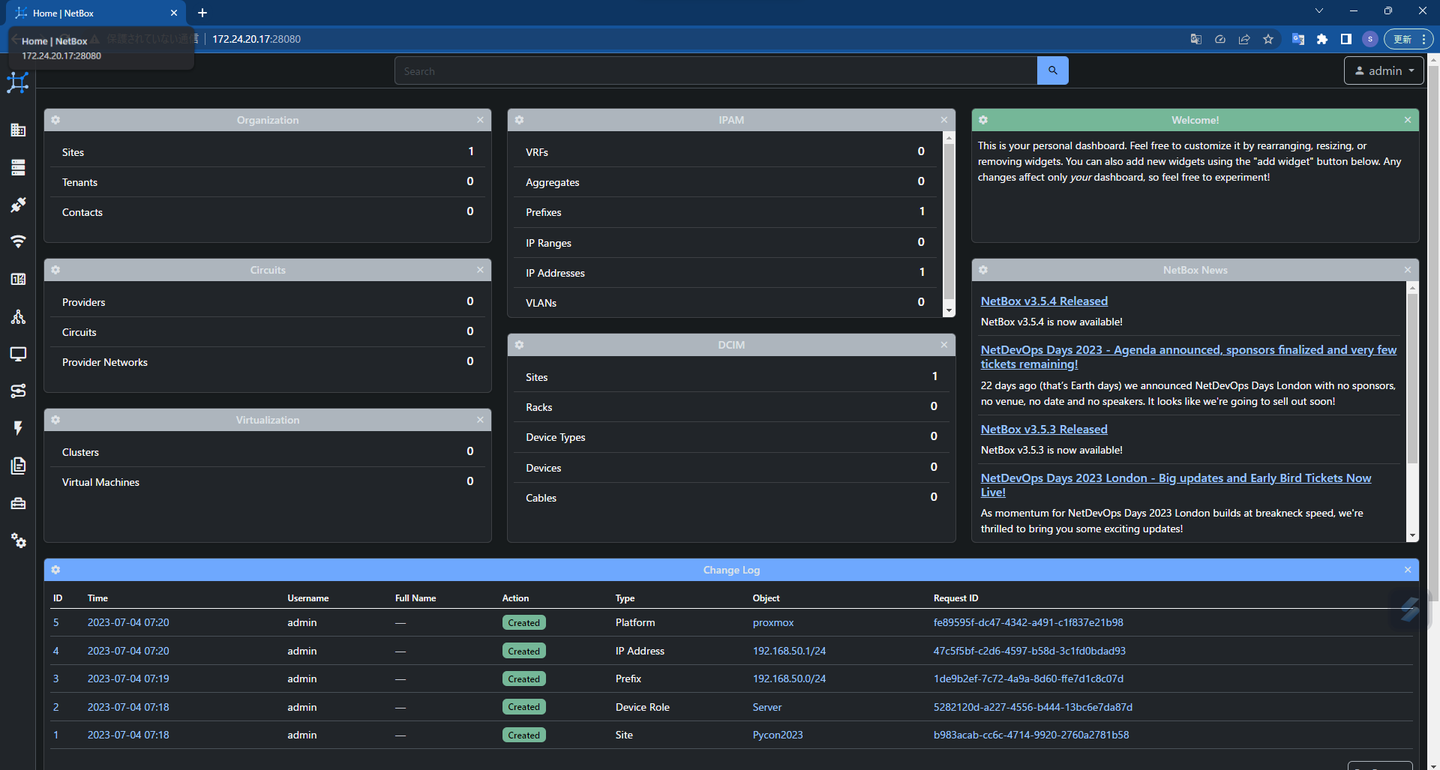Focus the NetBox search field
The image size is (1440, 770).
point(716,71)
